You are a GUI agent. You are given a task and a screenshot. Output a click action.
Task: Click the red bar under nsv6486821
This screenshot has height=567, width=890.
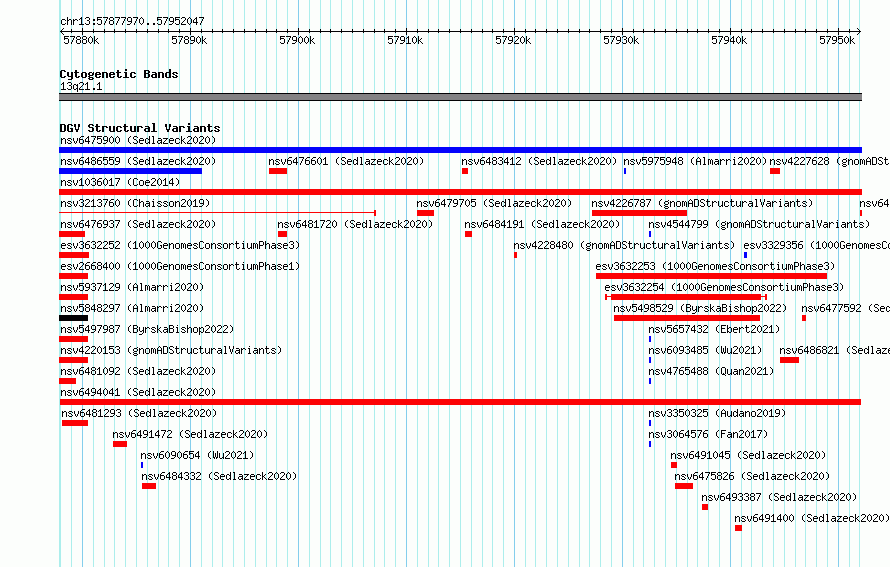[790, 360]
